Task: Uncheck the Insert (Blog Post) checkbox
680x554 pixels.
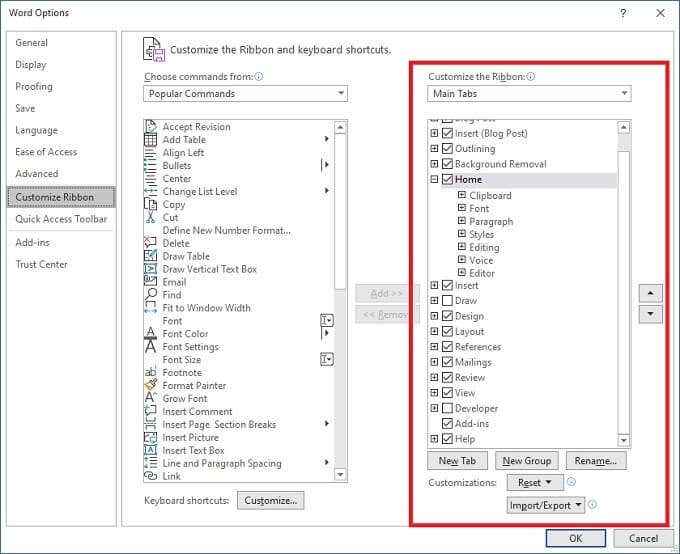Action: (x=447, y=133)
